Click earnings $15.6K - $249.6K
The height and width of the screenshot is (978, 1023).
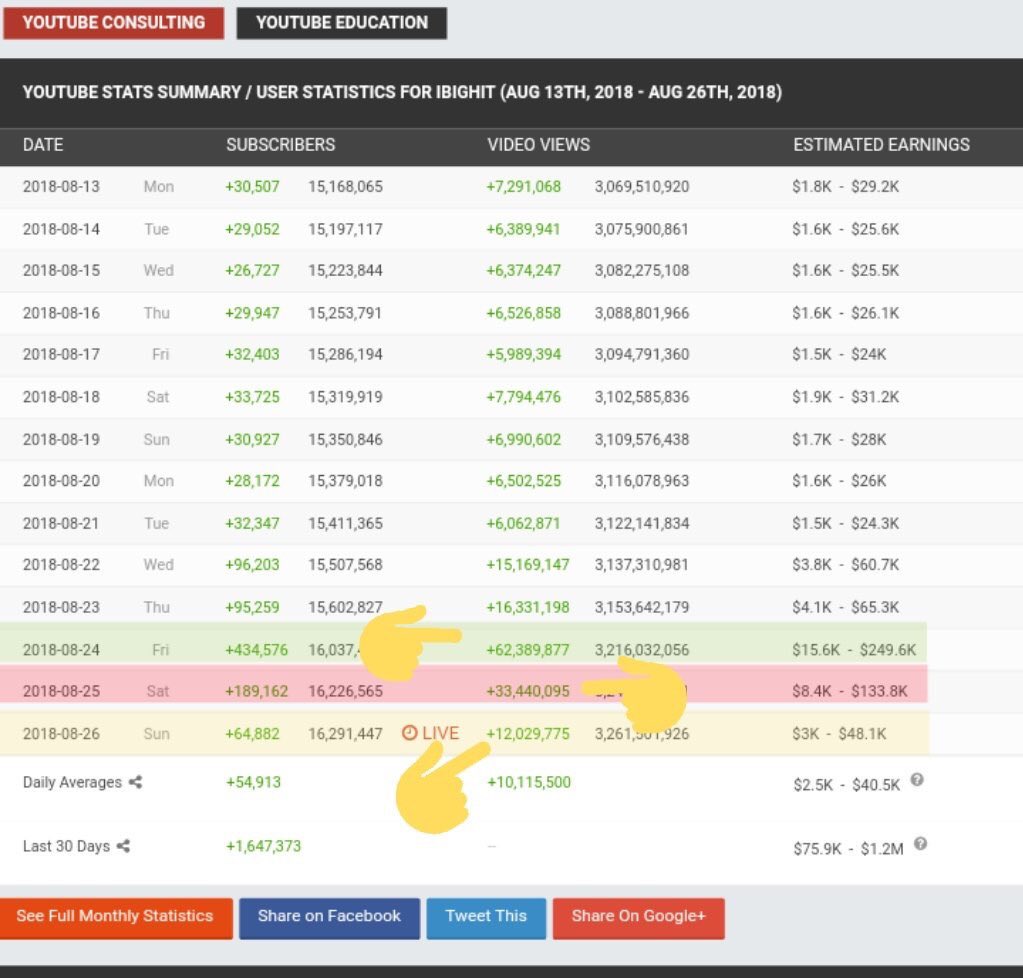click(854, 650)
